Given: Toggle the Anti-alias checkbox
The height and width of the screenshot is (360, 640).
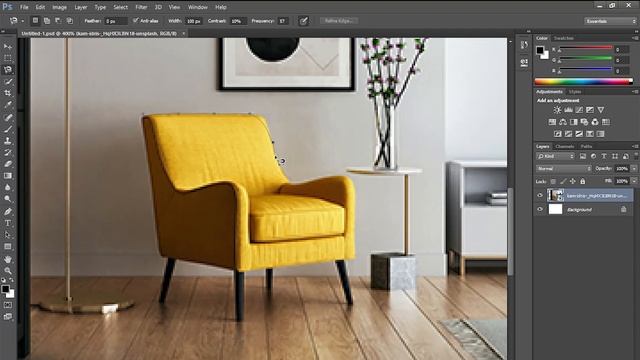Looking at the screenshot, I should click(x=136, y=21).
